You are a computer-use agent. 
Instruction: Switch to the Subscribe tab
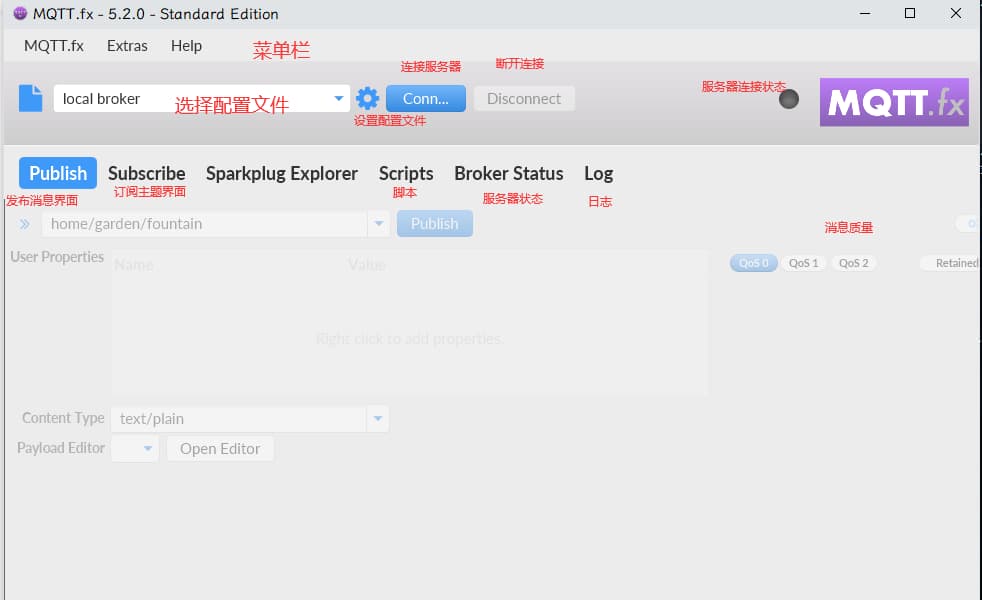point(146,173)
